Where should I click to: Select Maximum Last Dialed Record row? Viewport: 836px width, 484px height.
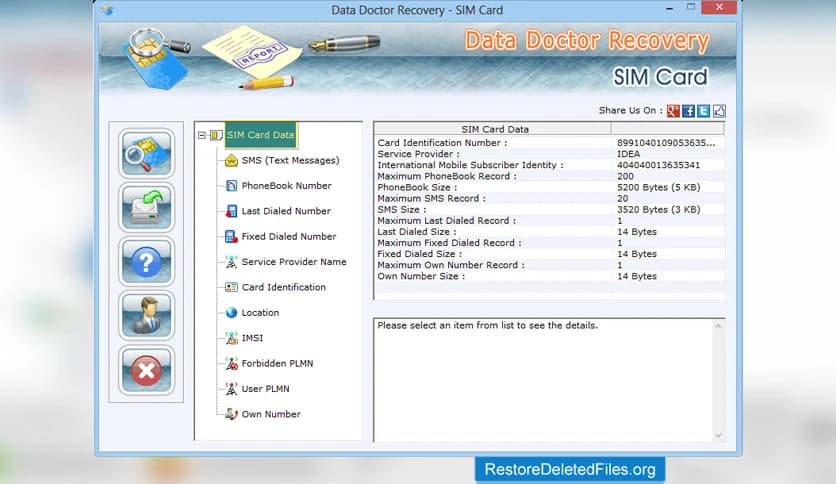tap(549, 221)
